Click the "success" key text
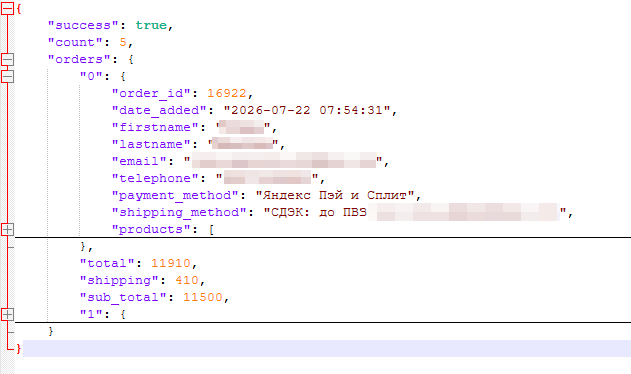This screenshot has width=631, height=374. (x=83, y=25)
